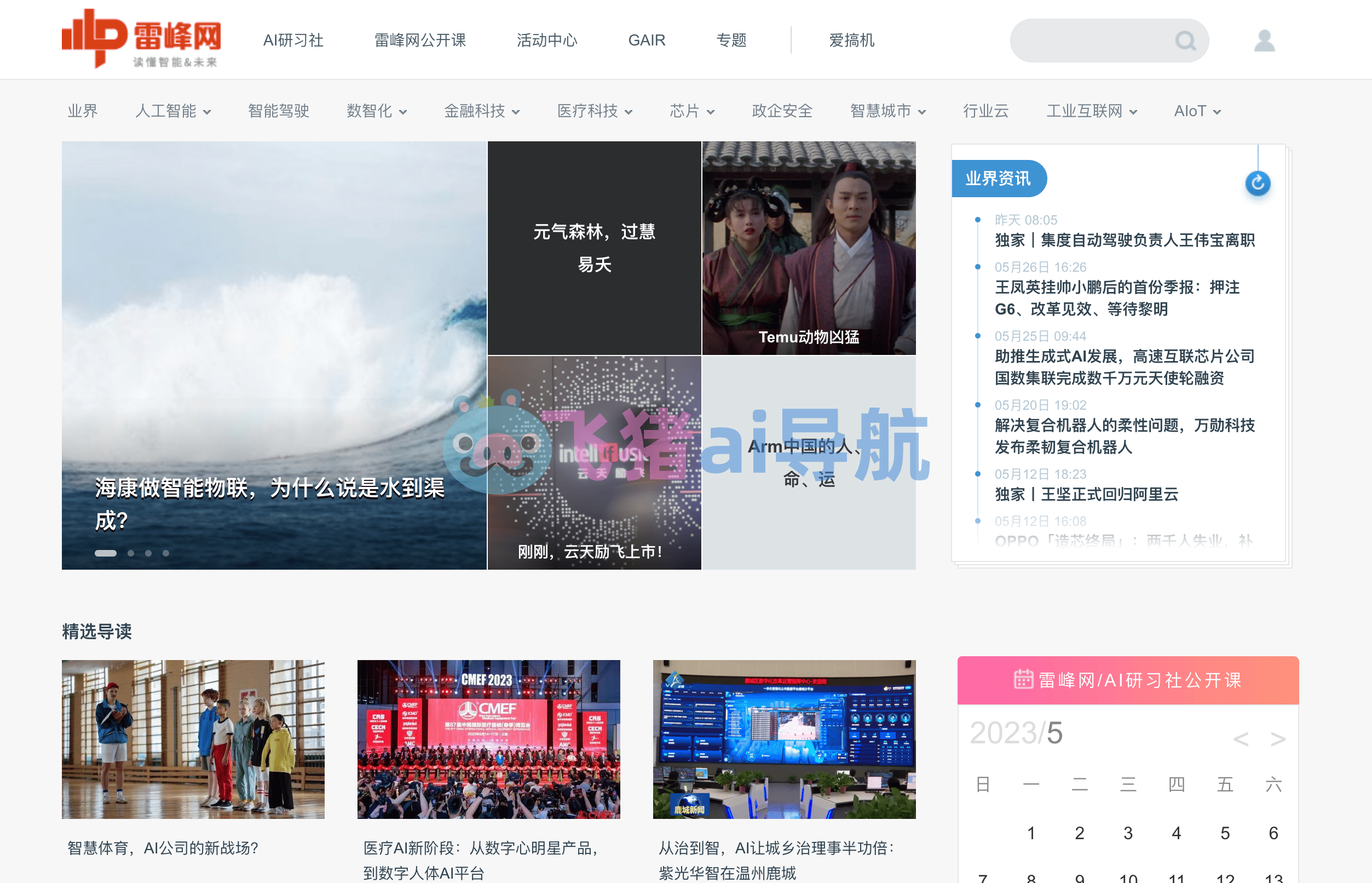Screen dimensions: 1372x883
Task: Open 爱搞机 in top navigation
Action: click(852, 40)
